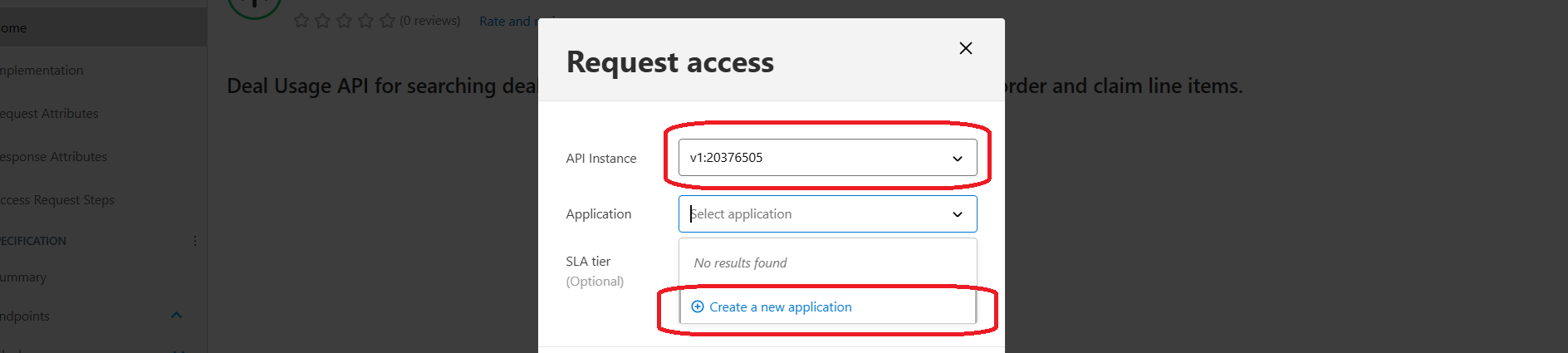Click the plus icon beside Create a new application

pyautogui.click(x=698, y=306)
